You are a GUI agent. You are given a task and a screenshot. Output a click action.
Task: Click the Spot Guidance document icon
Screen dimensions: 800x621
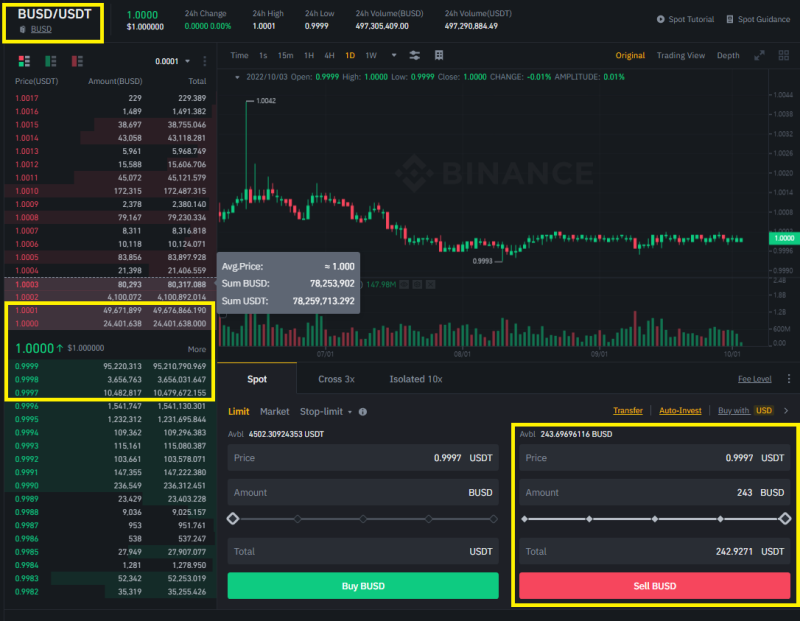[x=730, y=19]
